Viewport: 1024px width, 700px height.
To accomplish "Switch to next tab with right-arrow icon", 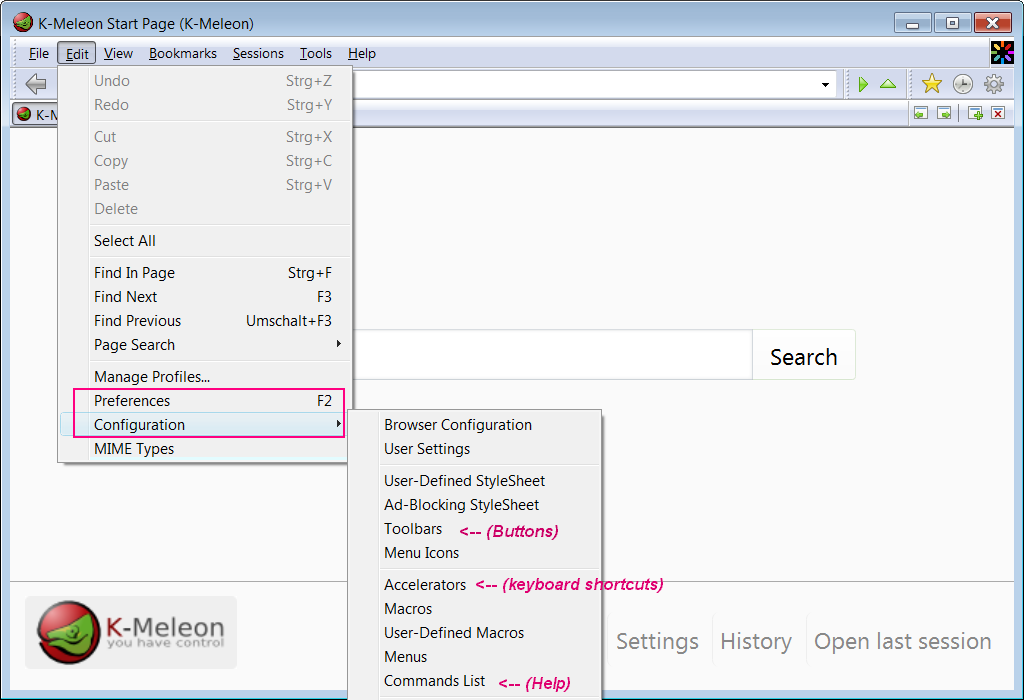I will tap(944, 113).
